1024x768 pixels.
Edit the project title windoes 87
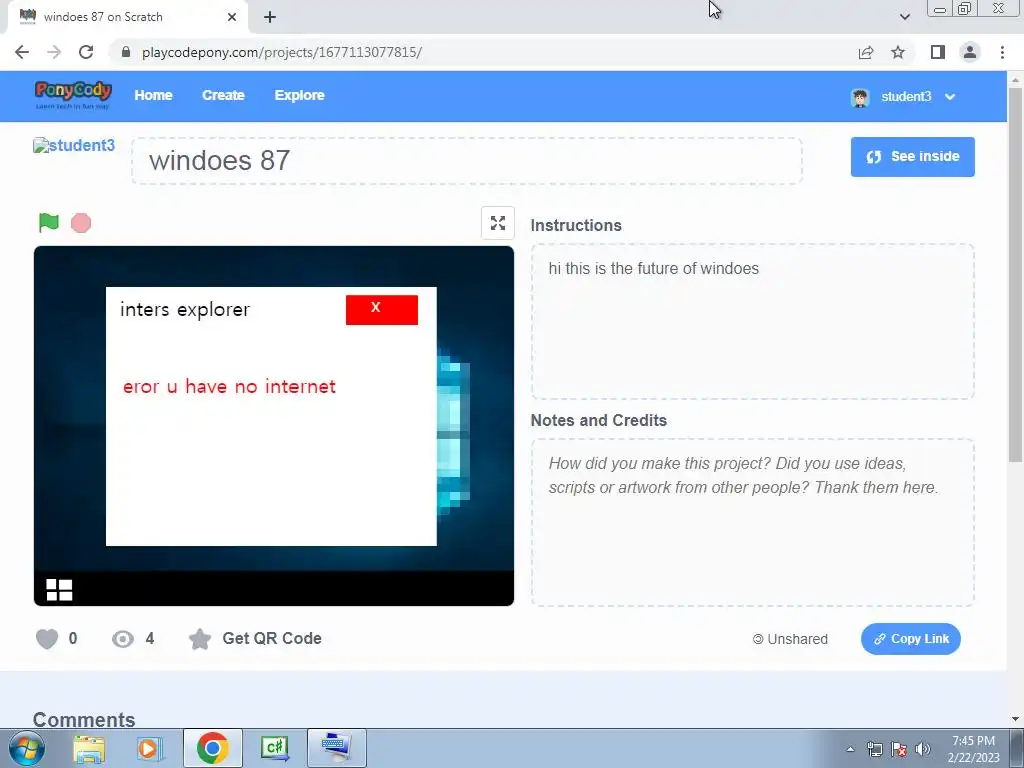467,161
